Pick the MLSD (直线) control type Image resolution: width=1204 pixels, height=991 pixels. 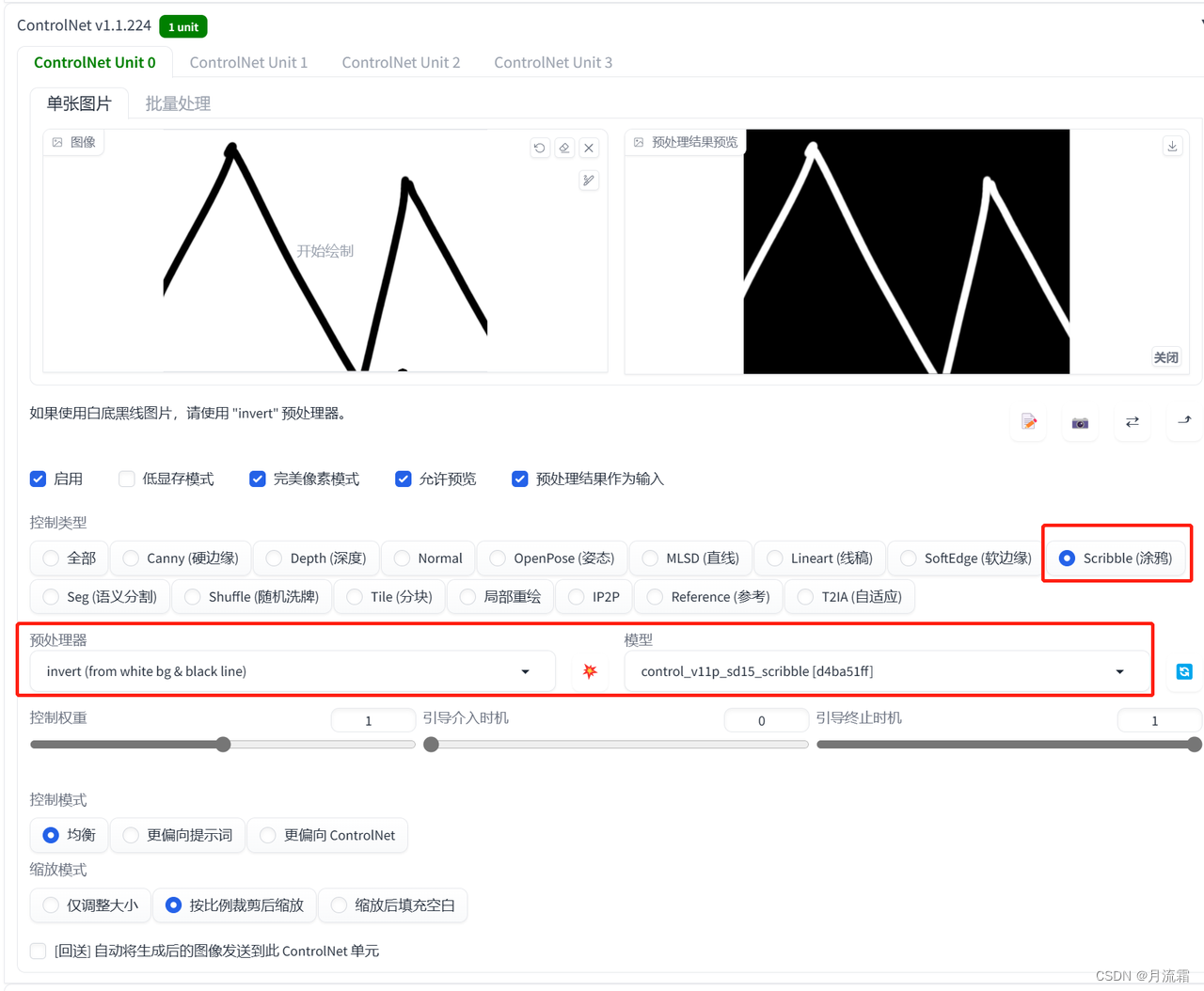(x=690, y=558)
